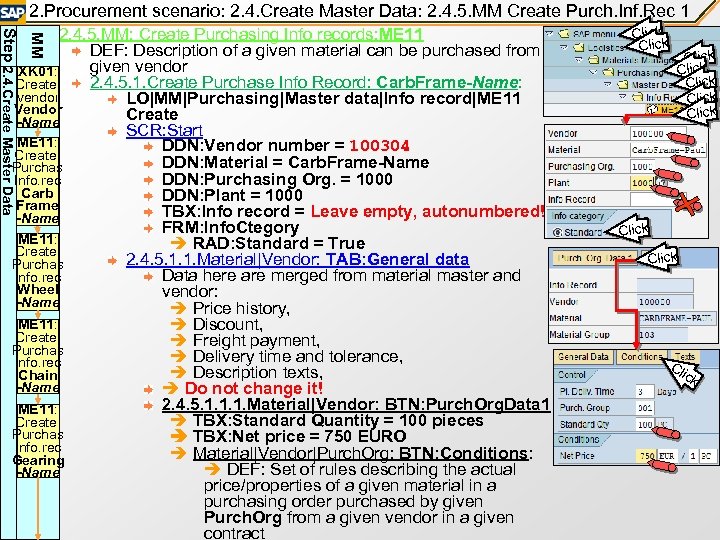720x540 pixels.
Task: Click 'Leave empty, autonumbered!' text
Action: [x=428, y=212]
